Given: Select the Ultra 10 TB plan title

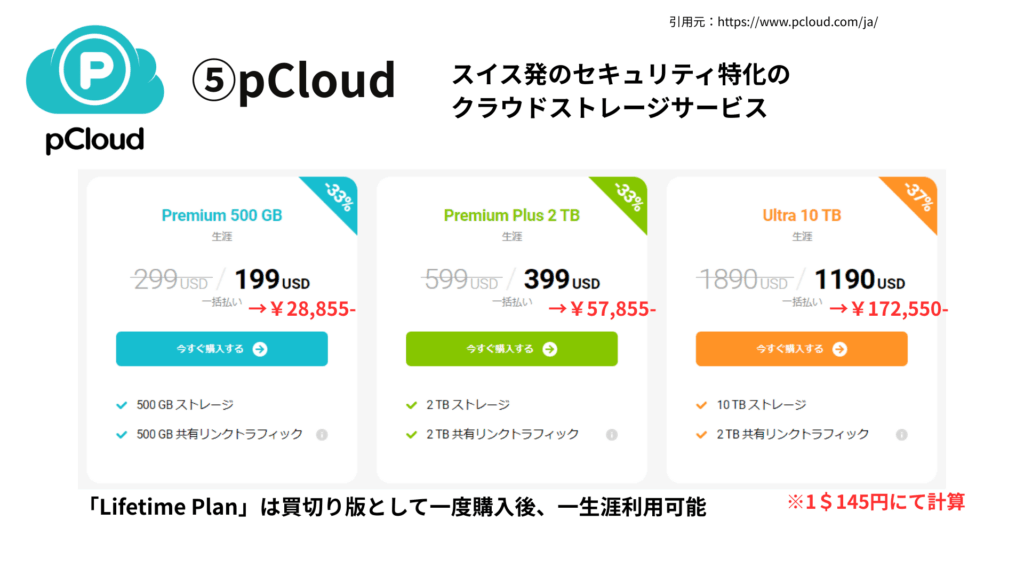Looking at the screenshot, I should (801, 215).
